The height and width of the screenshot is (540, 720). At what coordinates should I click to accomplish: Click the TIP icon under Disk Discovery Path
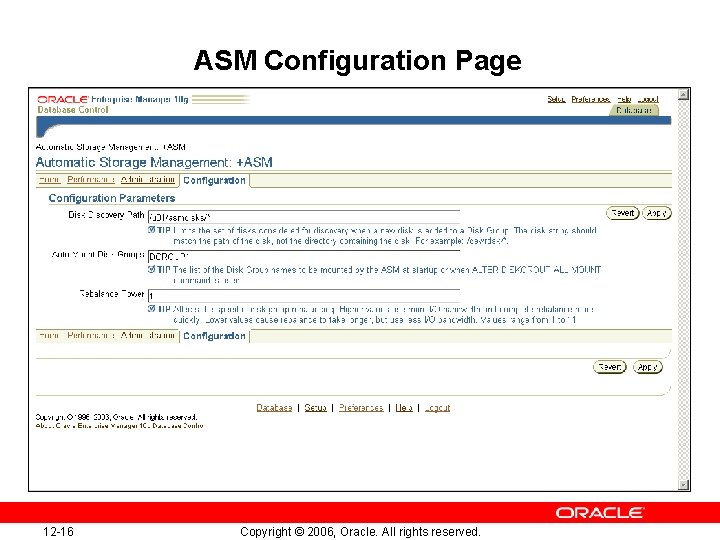[x=152, y=230]
